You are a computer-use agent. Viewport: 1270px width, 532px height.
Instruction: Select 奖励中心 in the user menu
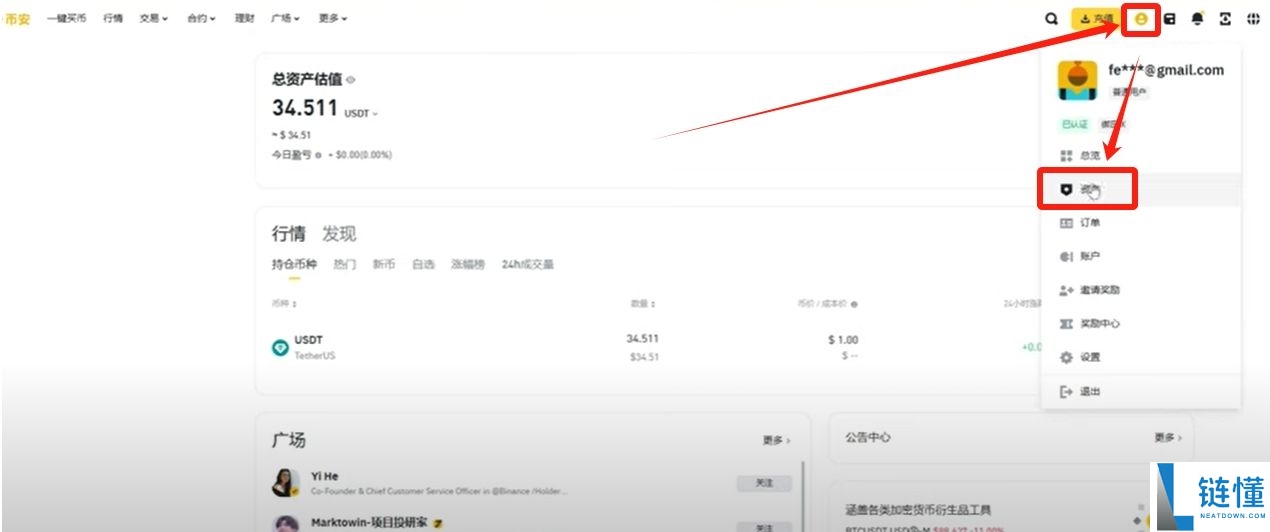tap(1141, 324)
